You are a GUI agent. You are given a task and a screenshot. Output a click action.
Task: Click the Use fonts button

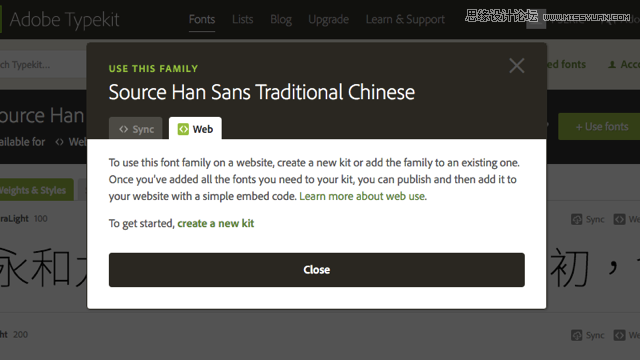tap(599, 127)
